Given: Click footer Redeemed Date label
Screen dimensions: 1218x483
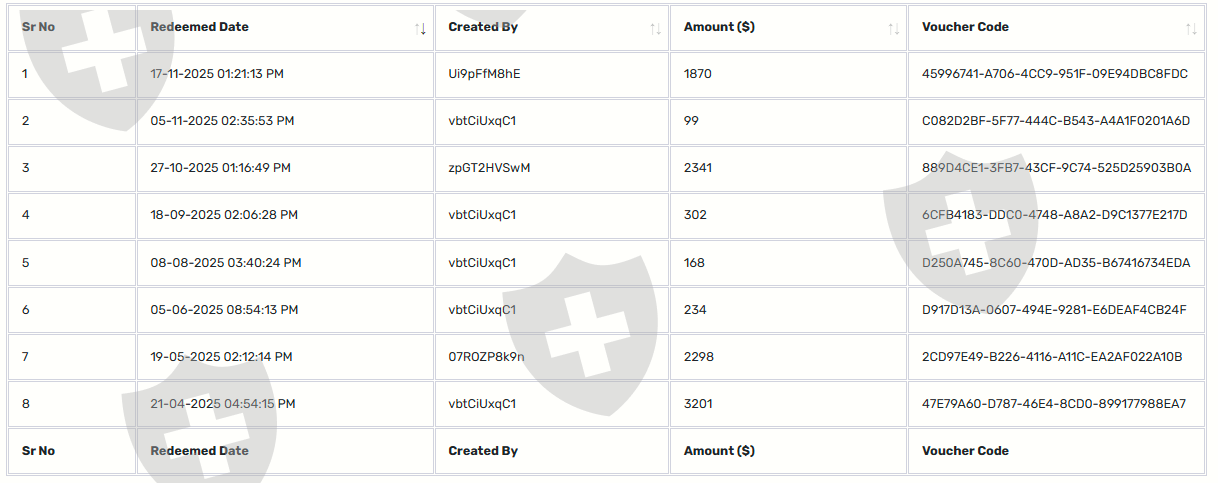Looking at the screenshot, I should pos(199,451).
